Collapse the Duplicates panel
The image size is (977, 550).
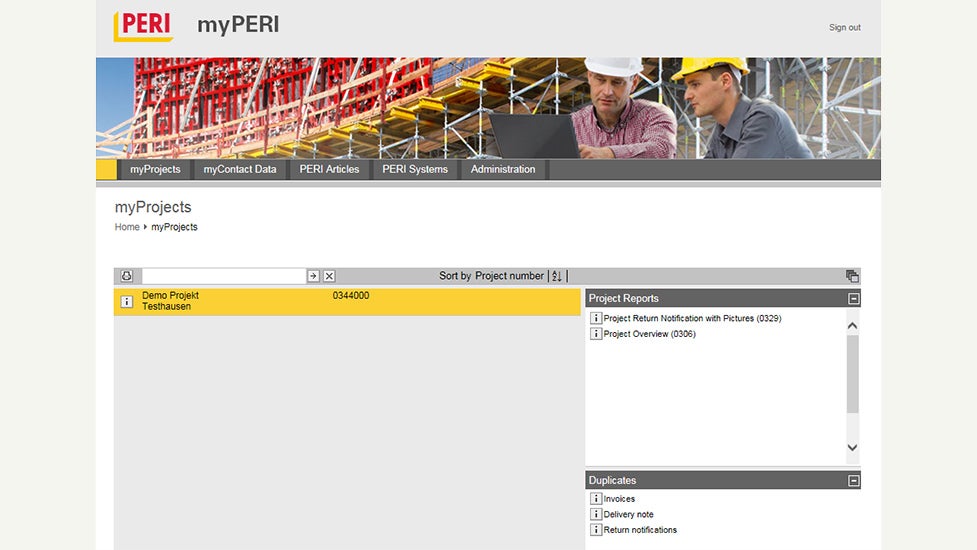click(853, 481)
